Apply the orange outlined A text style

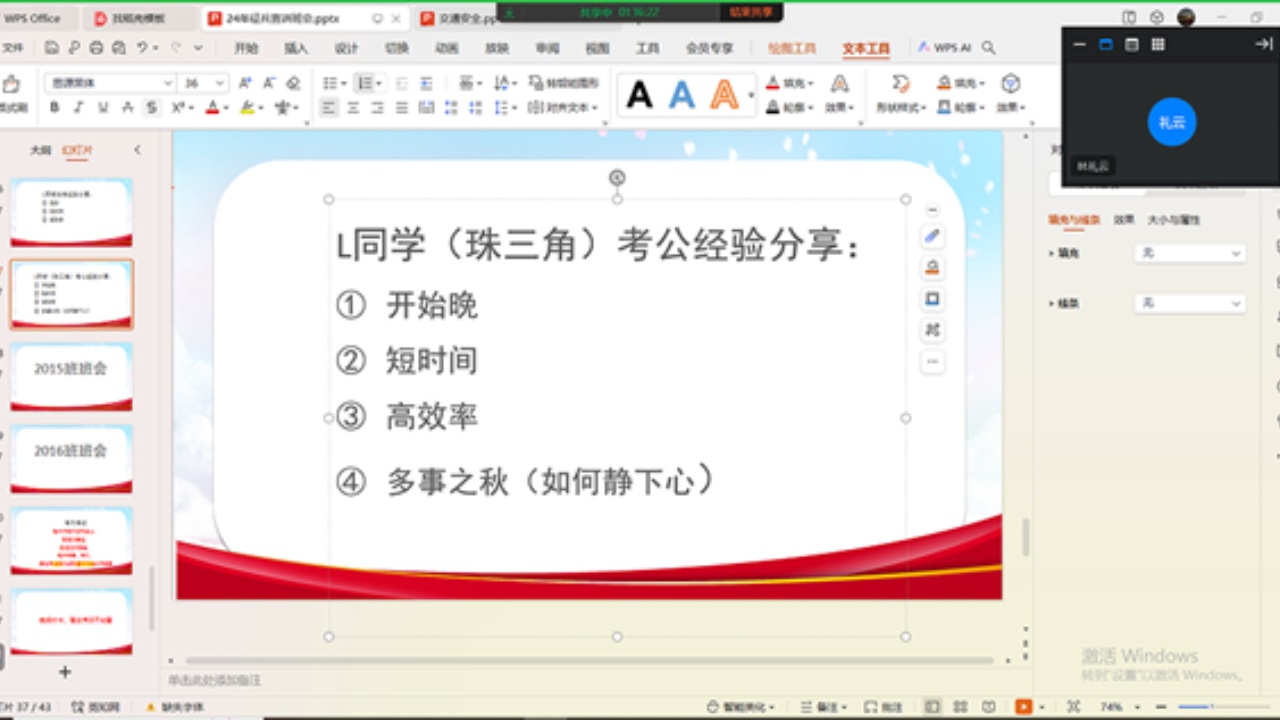(724, 95)
